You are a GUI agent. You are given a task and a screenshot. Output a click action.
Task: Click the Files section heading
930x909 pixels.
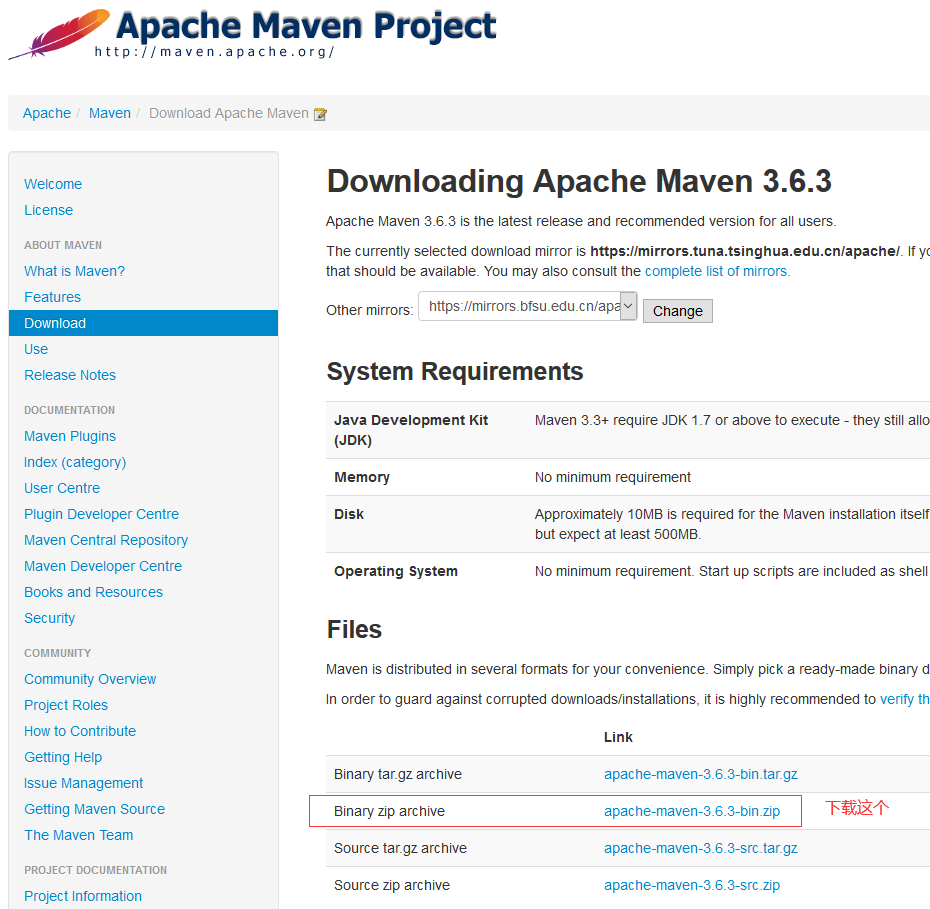coord(354,630)
